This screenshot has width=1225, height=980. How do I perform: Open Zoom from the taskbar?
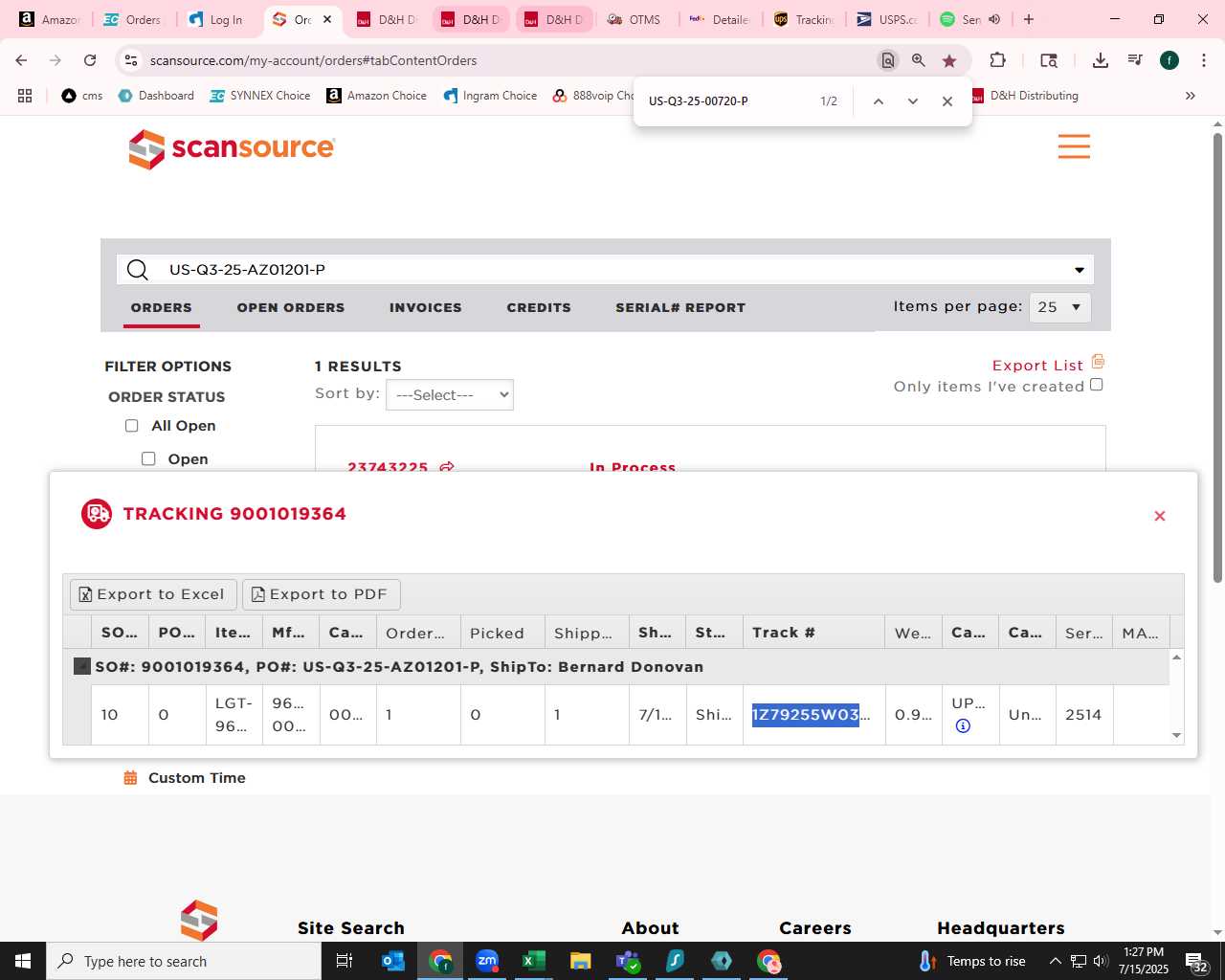pos(487,961)
